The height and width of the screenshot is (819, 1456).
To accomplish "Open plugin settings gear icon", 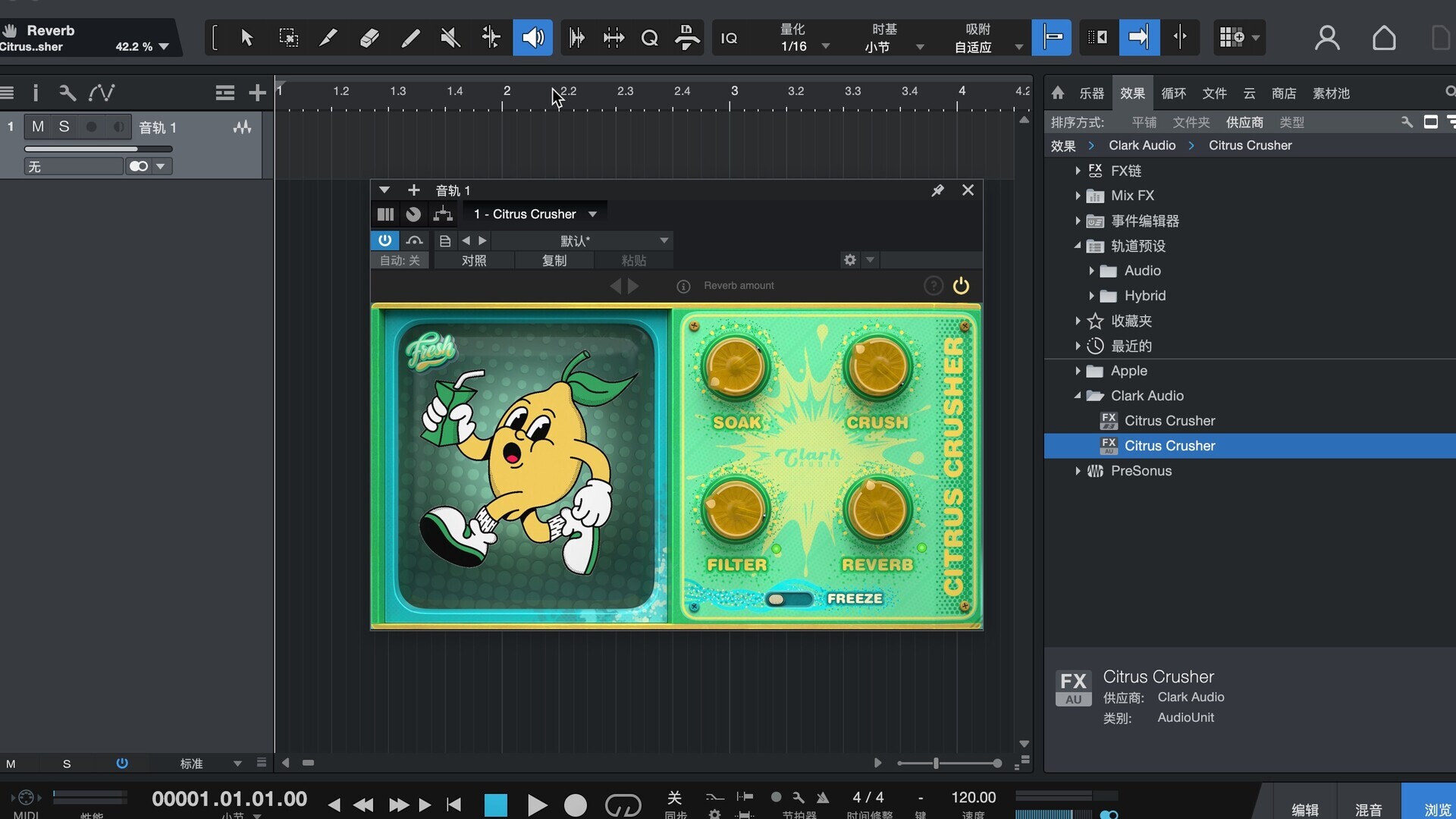I will coord(850,260).
